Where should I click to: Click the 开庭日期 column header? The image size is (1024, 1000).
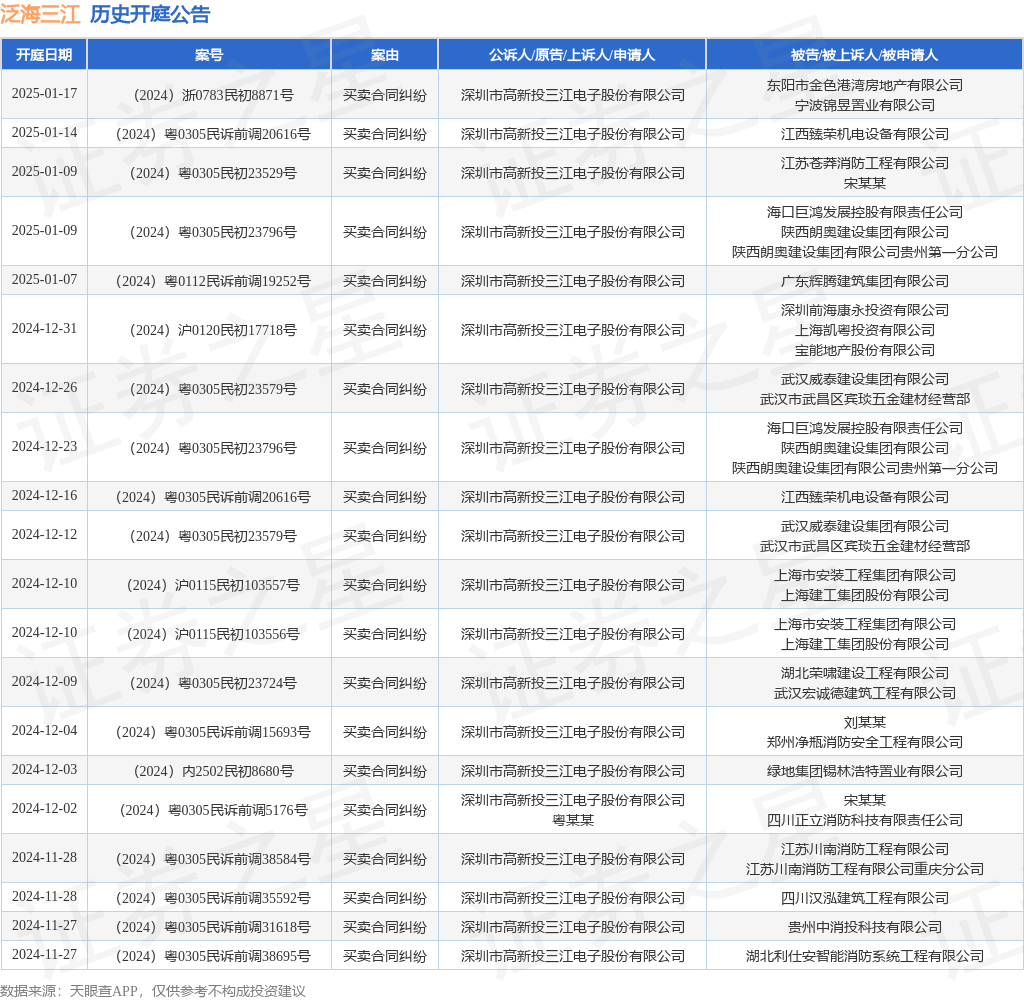[x=44, y=55]
